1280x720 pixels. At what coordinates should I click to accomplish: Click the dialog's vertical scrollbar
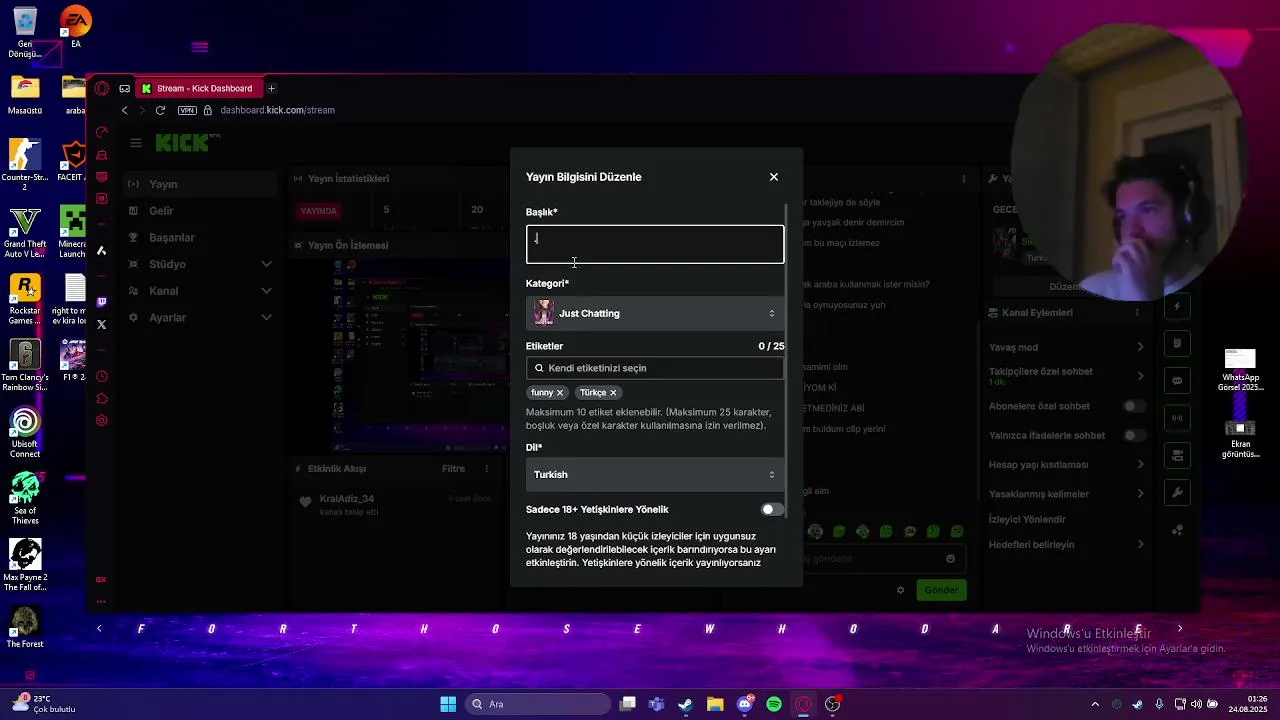click(788, 360)
